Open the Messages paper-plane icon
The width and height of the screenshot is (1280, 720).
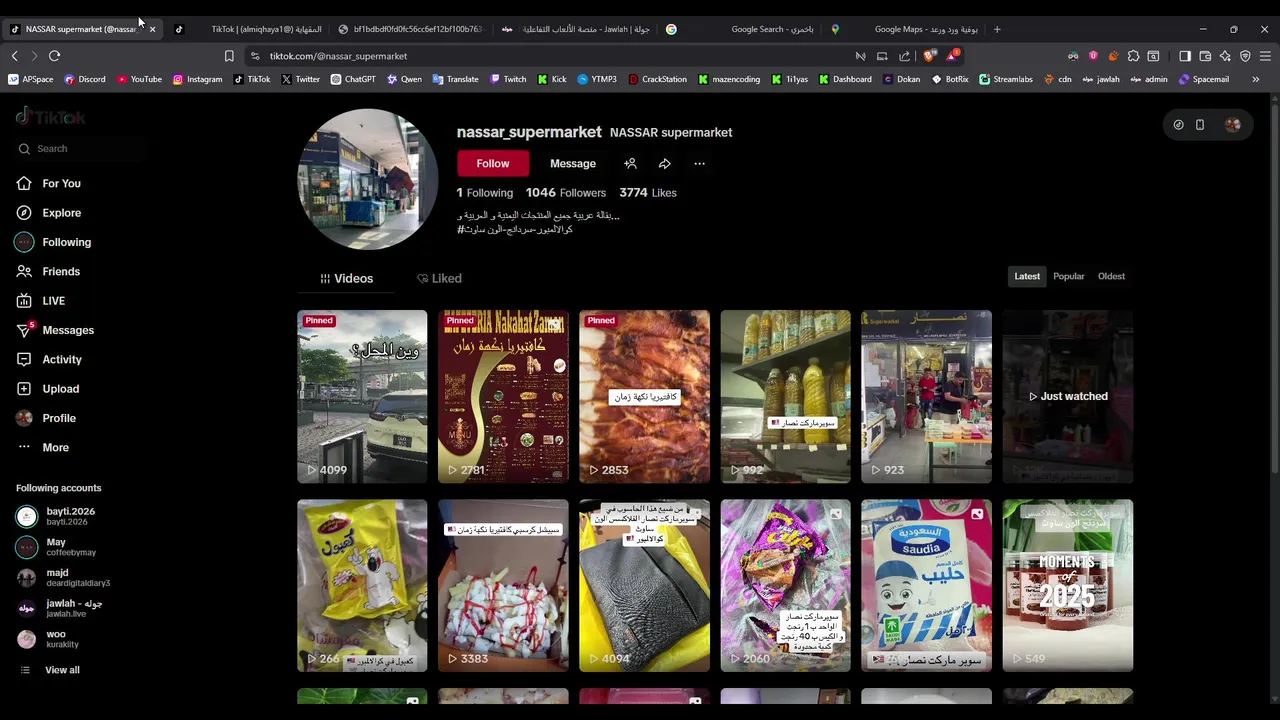(x=24, y=330)
